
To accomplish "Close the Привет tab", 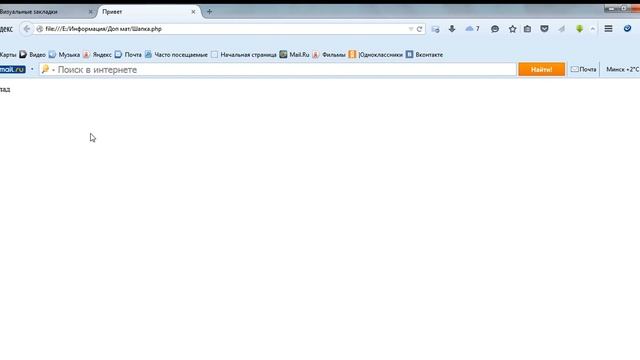I will pyautogui.click(x=193, y=12).
